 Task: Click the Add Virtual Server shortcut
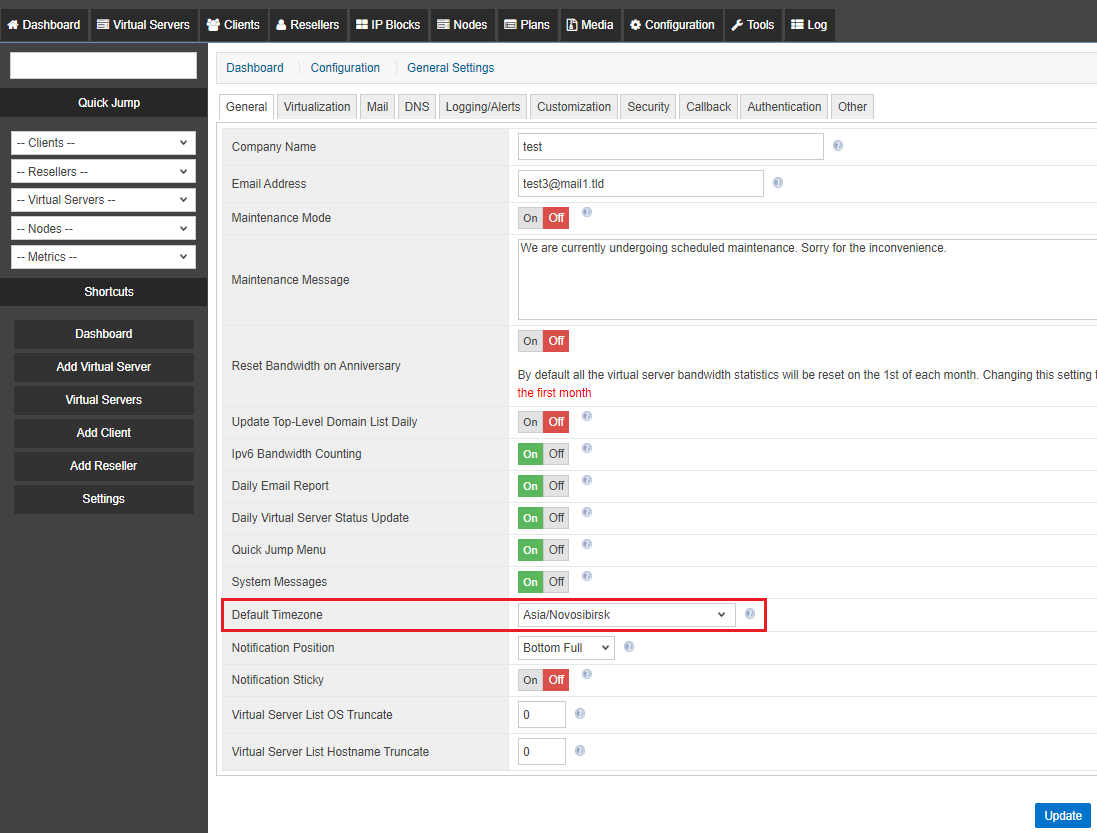(x=104, y=366)
